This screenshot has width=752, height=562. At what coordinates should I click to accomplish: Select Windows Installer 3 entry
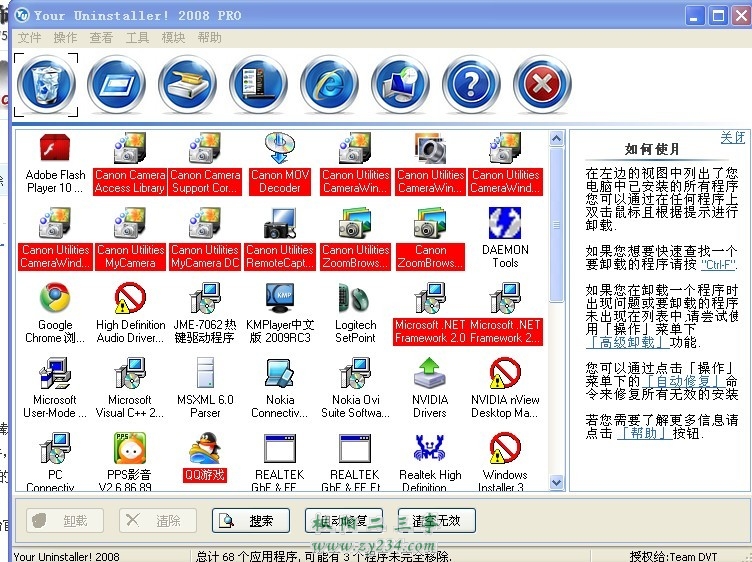(x=505, y=461)
